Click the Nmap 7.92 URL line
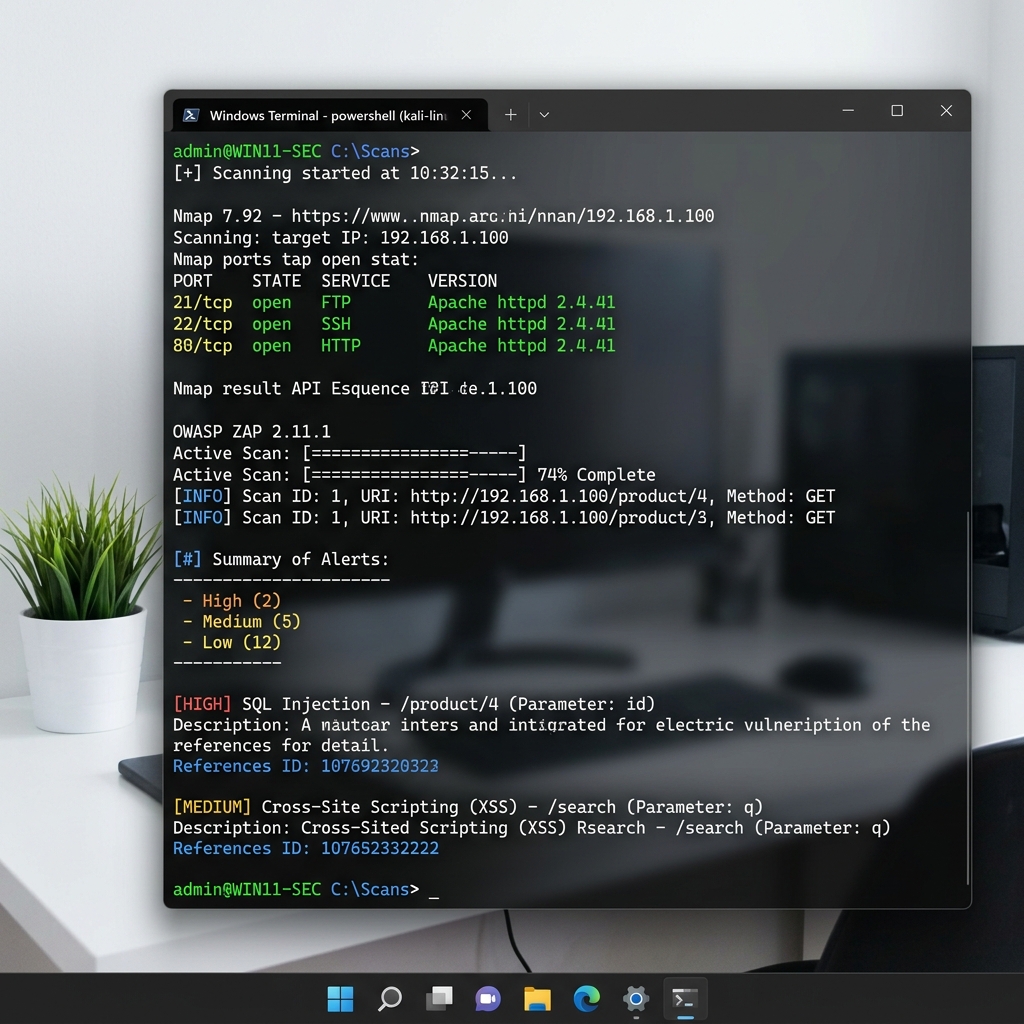Viewport: 1024px width, 1024px height. pos(443,216)
